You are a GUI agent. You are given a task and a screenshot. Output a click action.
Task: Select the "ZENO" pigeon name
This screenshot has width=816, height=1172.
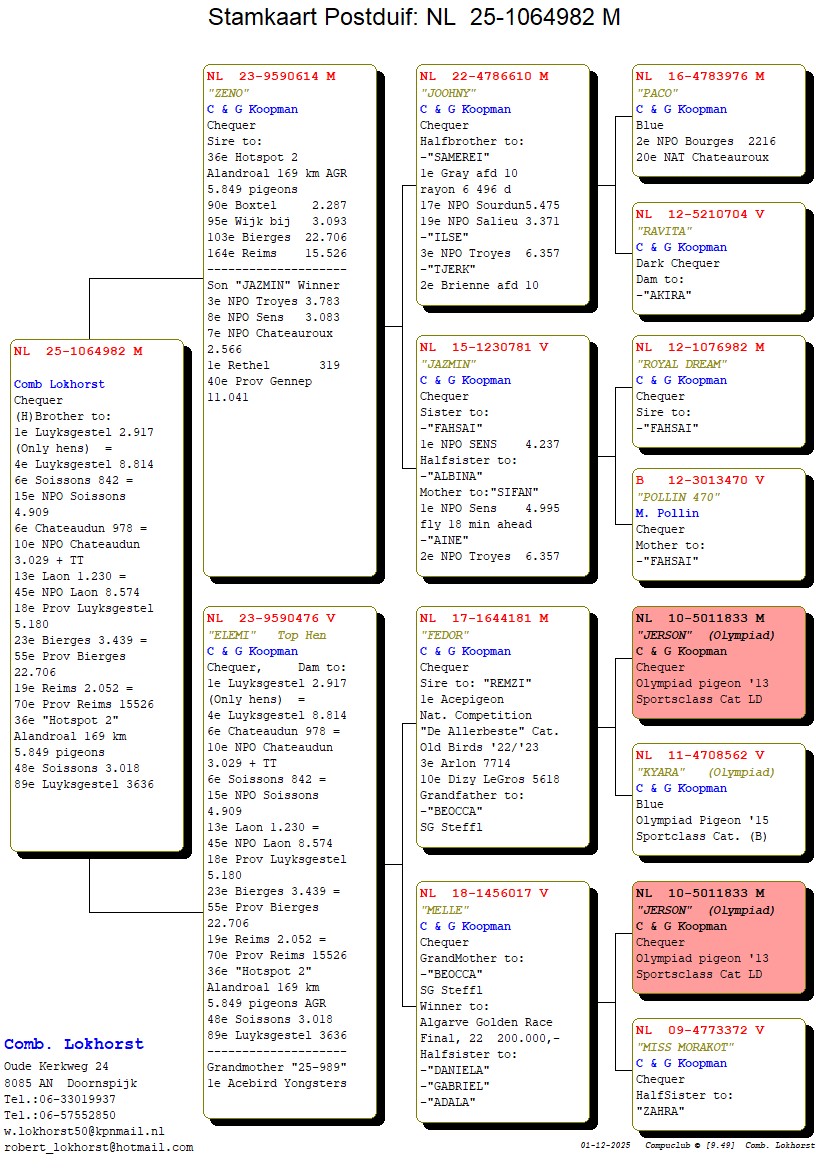pyautogui.click(x=227, y=93)
